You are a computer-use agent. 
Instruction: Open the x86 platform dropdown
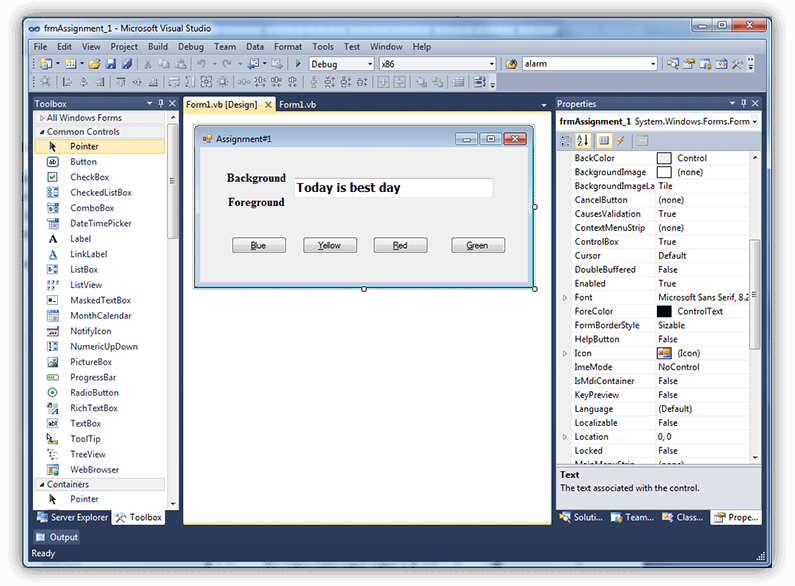(x=491, y=64)
